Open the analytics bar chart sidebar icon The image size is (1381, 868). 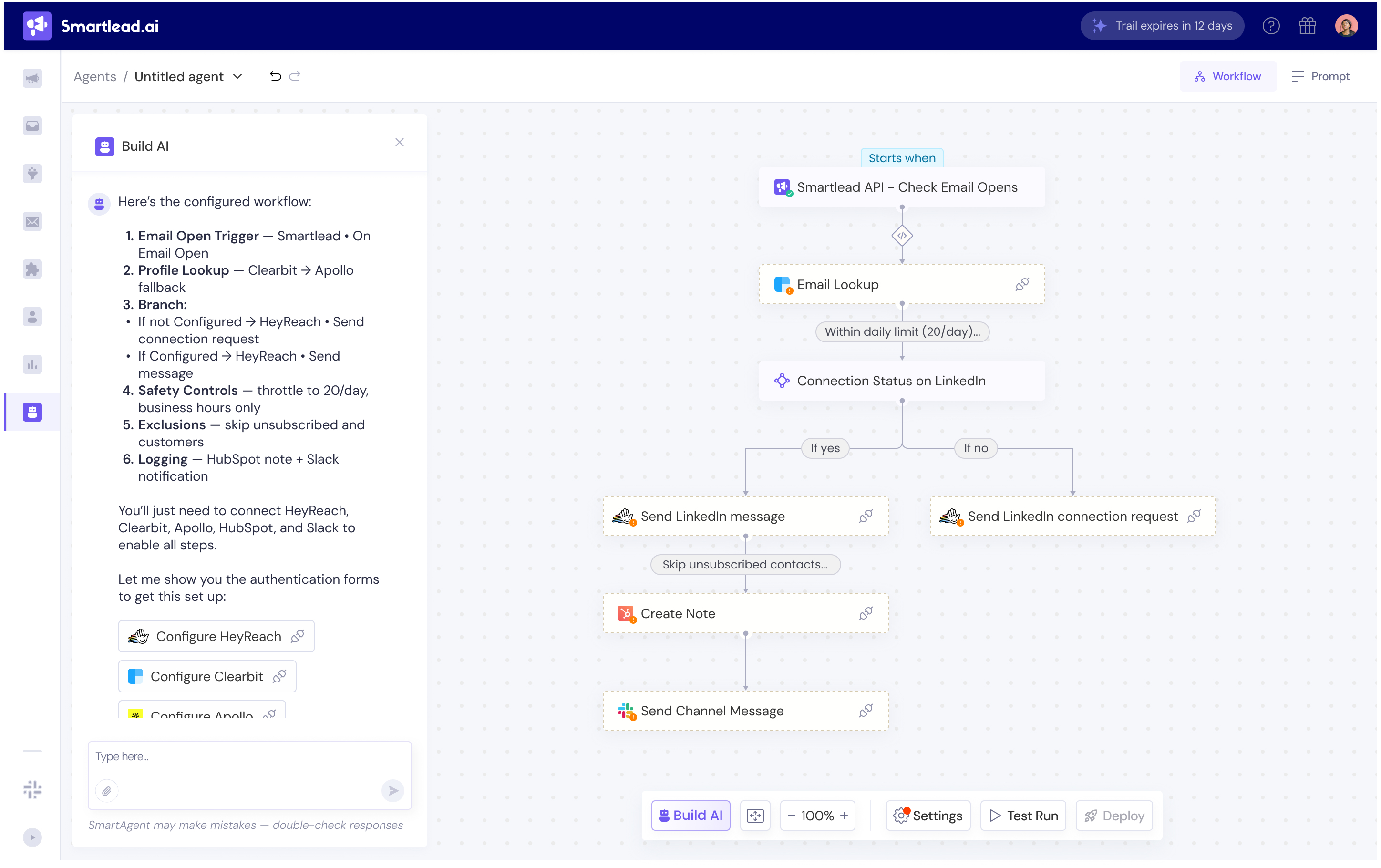(32, 364)
